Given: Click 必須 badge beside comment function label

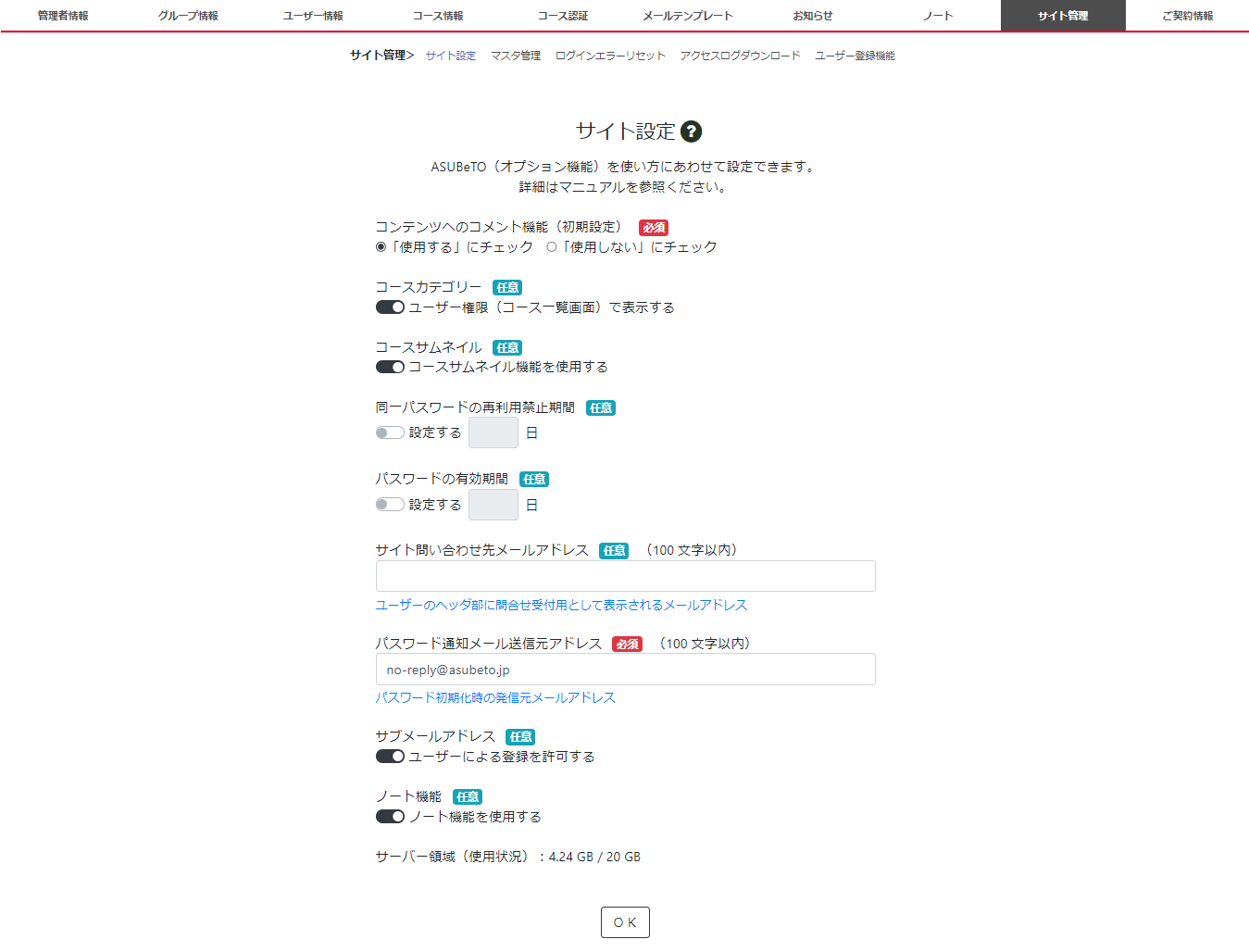Looking at the screenshot, I should pos(654,228).
